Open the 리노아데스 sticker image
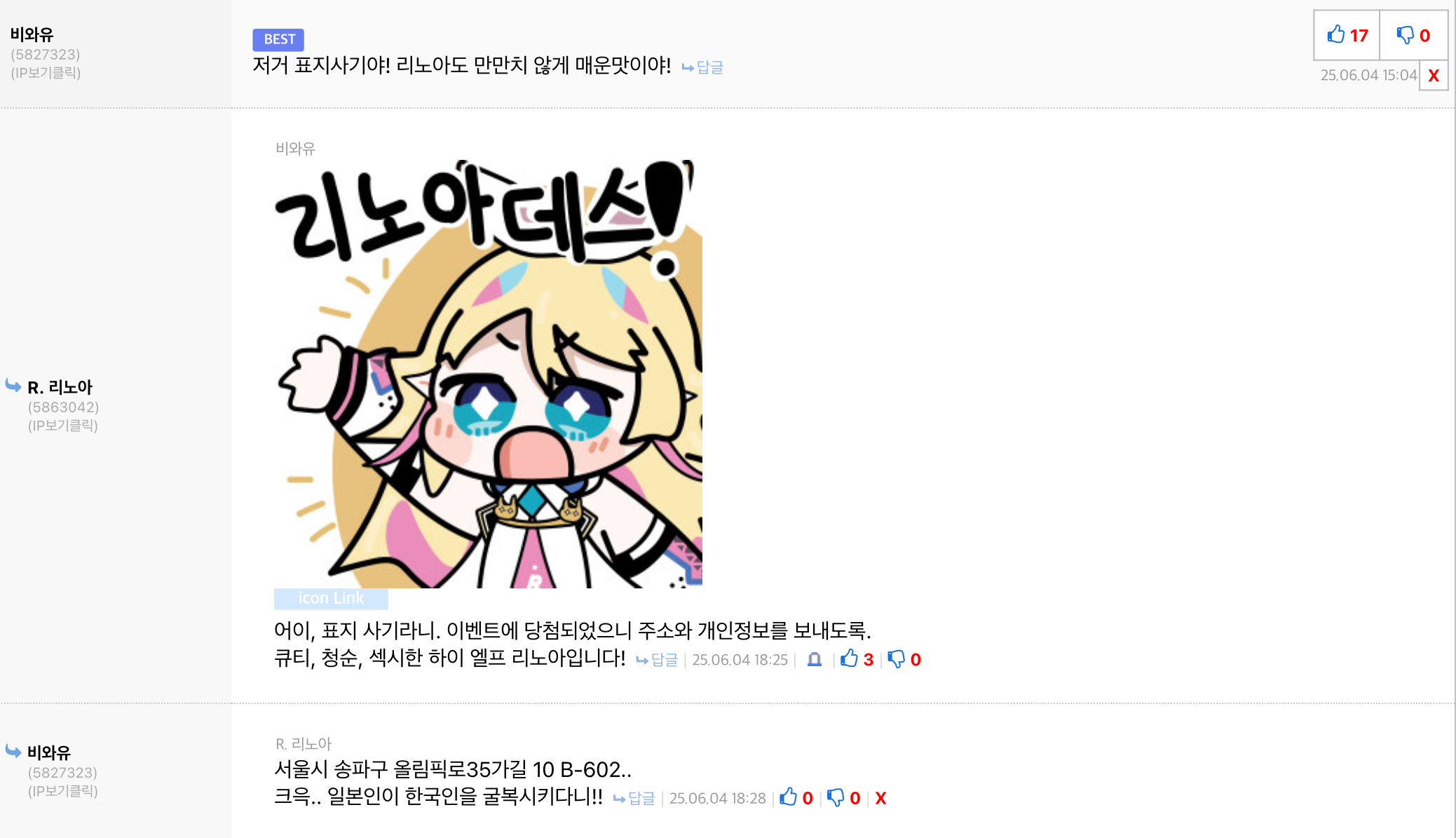Screen dimensions: 1456x838 click(x=488, y=374)
